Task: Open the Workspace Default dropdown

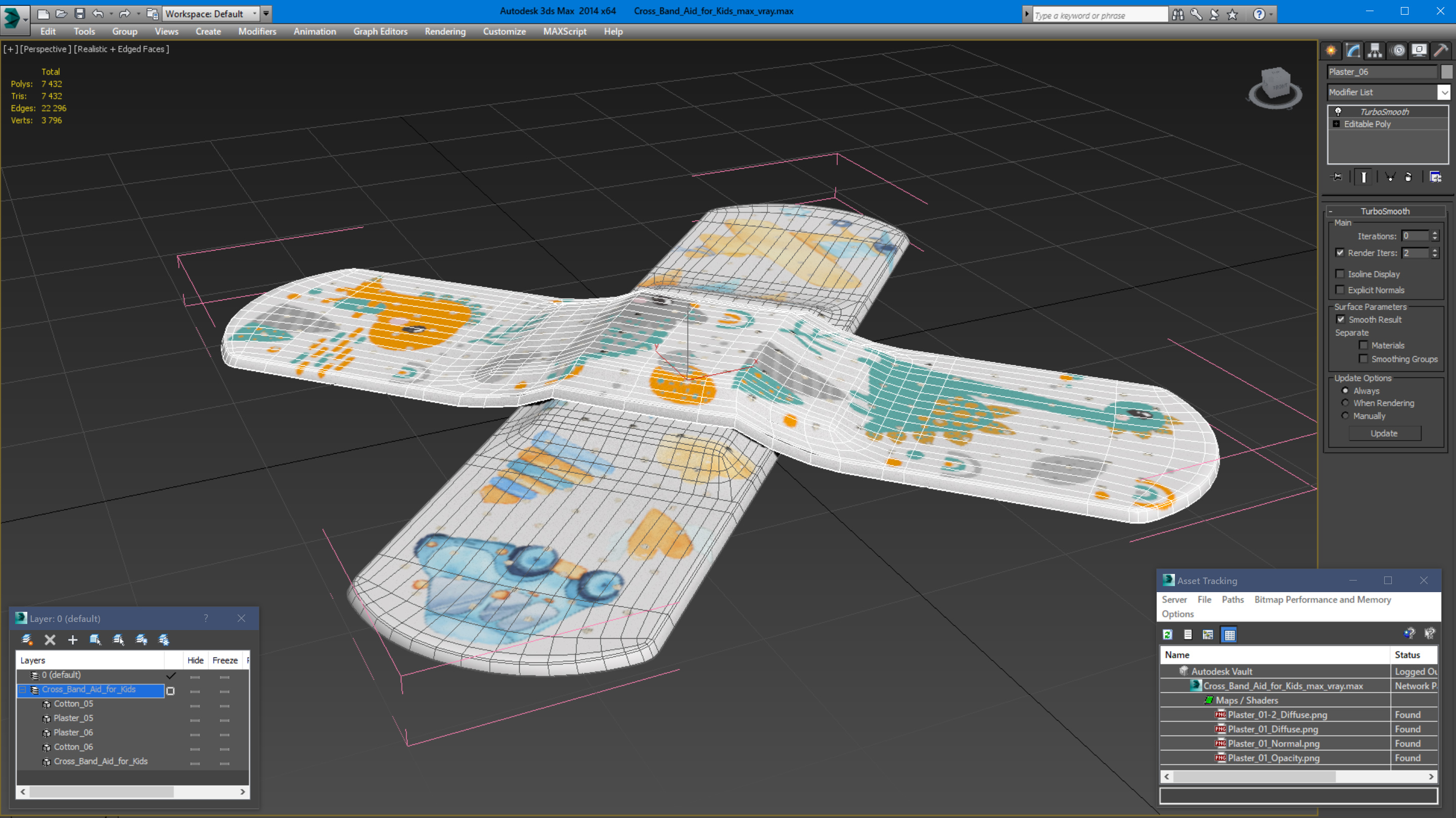Action: tap(255, 13)
